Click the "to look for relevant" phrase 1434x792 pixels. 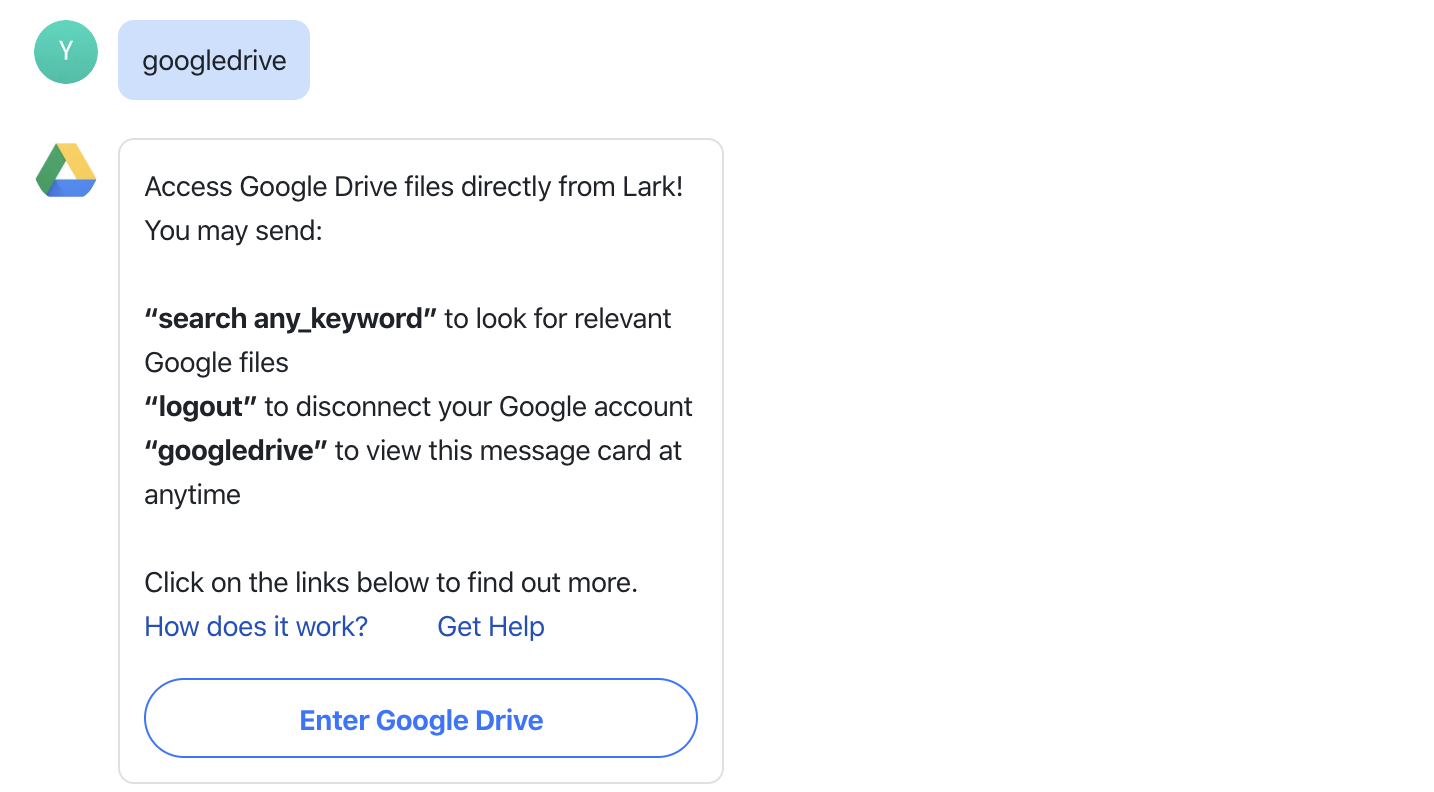[557, 319]
